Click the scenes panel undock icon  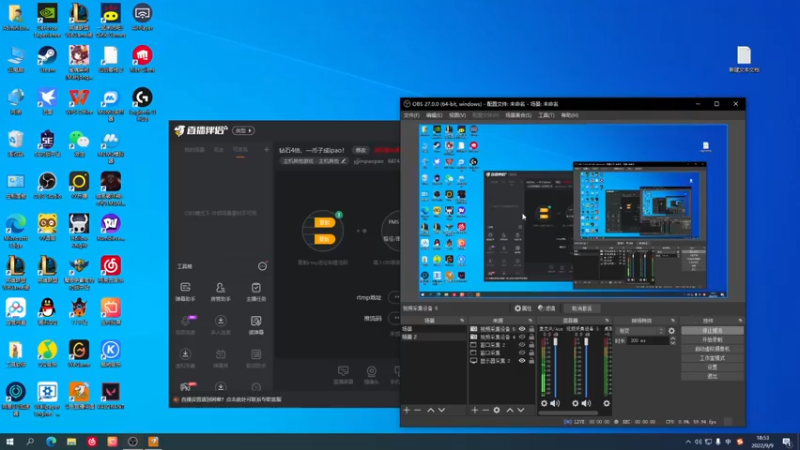coord(462,320)
